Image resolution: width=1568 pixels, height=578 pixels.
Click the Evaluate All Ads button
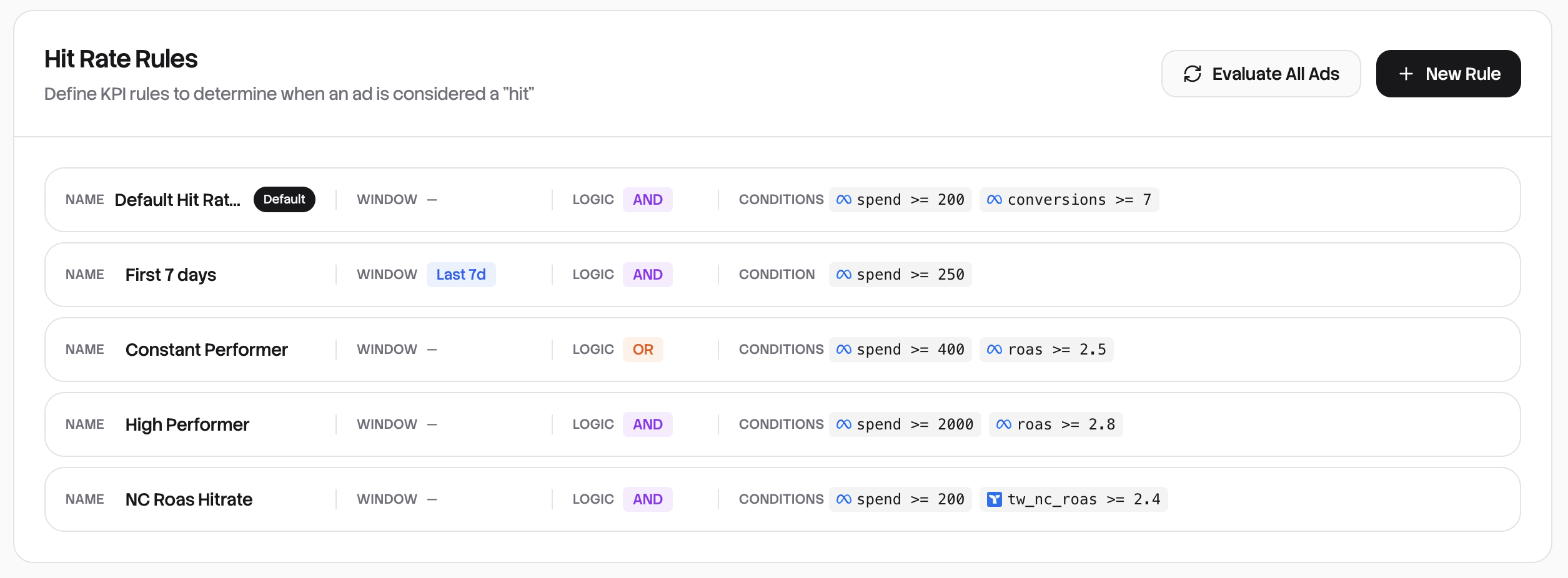pyautogui.click(x=1261, y=74)
